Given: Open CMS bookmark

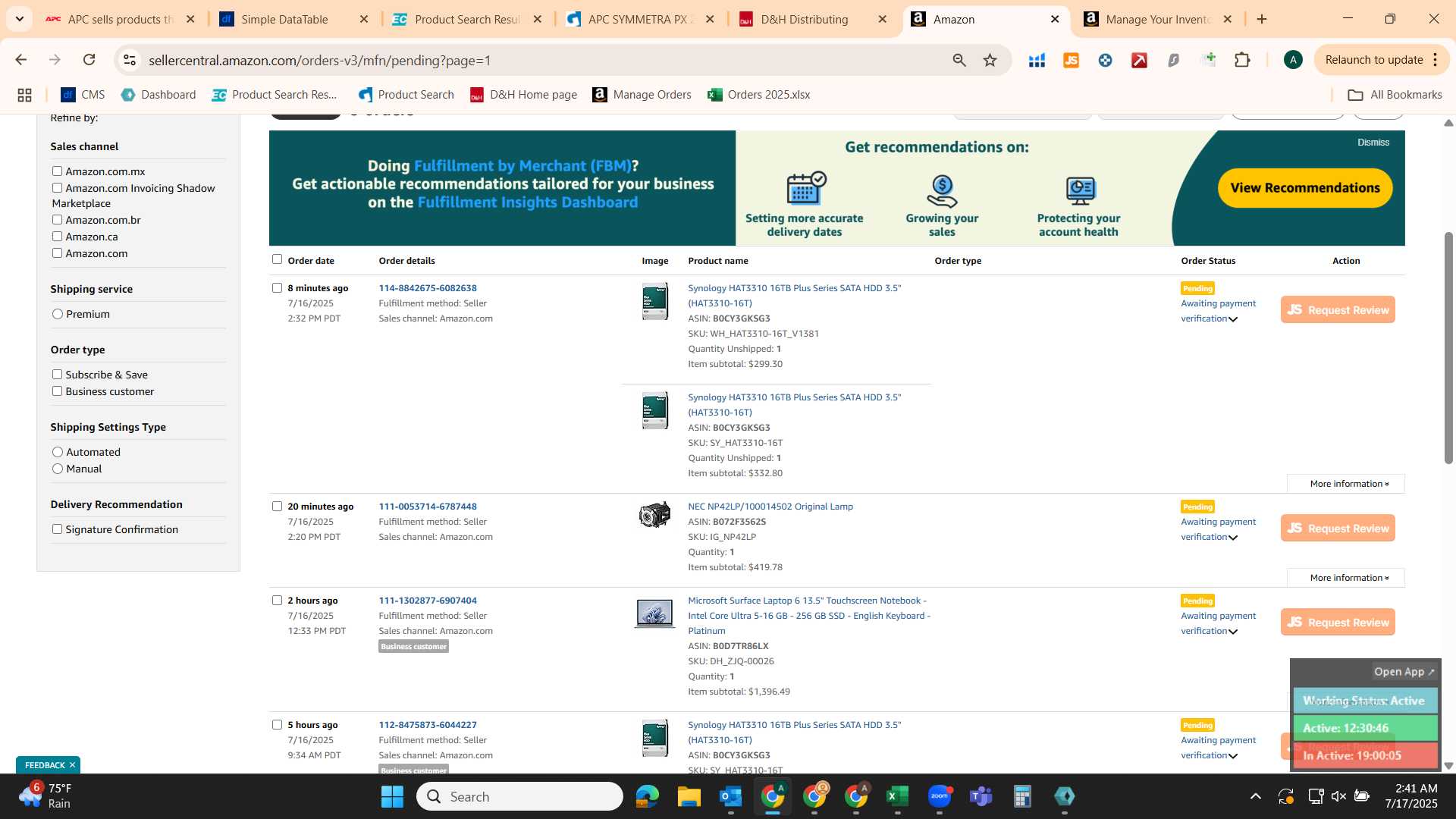Looking at the screenshot, I should coord(83,95).
